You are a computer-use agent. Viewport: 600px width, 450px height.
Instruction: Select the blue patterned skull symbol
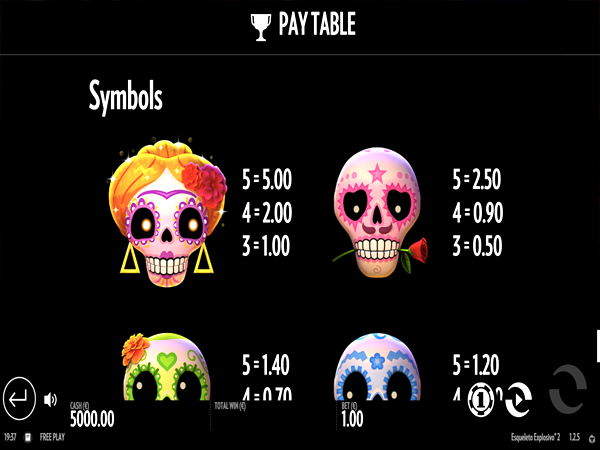(377, 367)
